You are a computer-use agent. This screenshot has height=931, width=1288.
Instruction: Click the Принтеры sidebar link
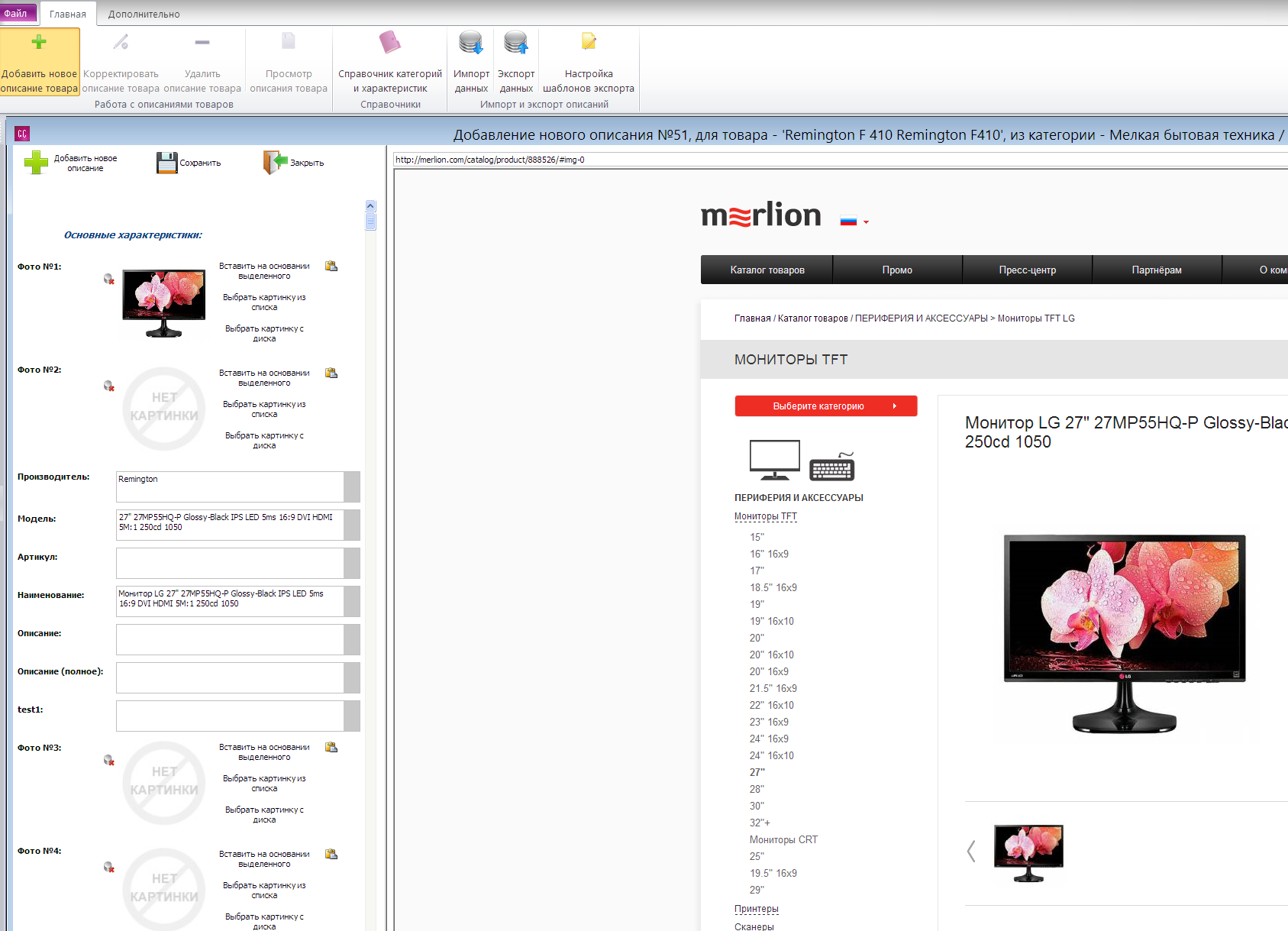pyautogui.click(x=757, y=909)
